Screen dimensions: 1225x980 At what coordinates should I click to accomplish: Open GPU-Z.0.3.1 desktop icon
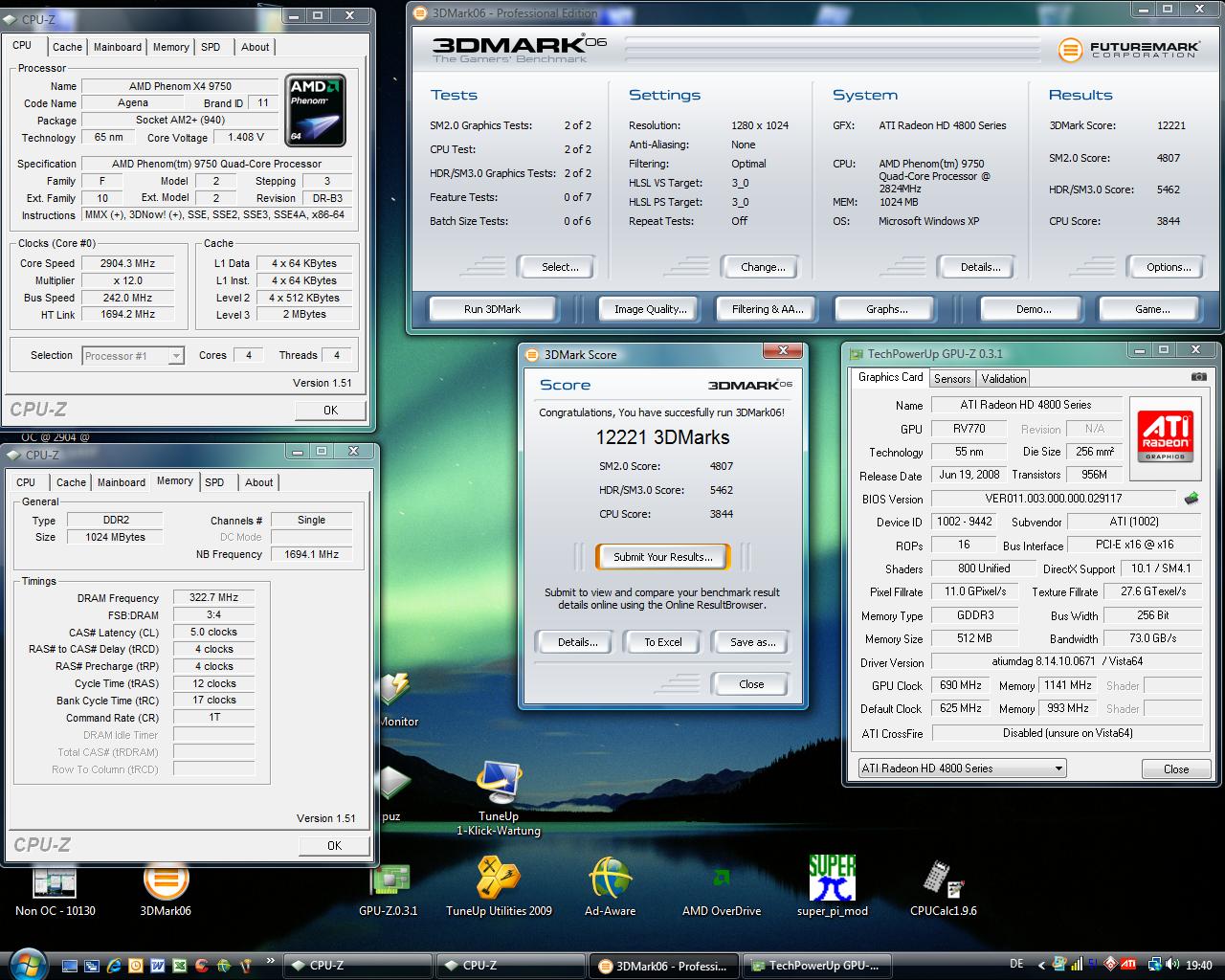pos(389,891)
